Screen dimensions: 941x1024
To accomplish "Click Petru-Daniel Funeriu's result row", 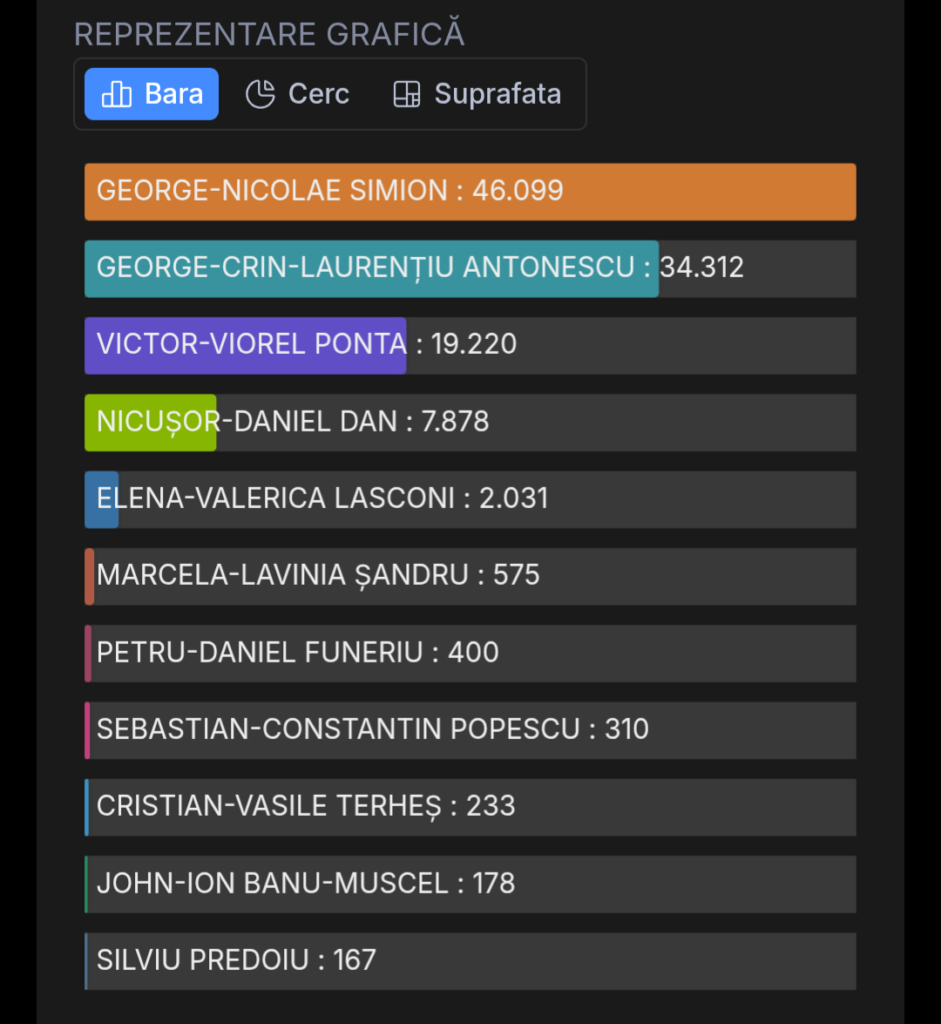I will pyautogui.click(x=470, y=653).
